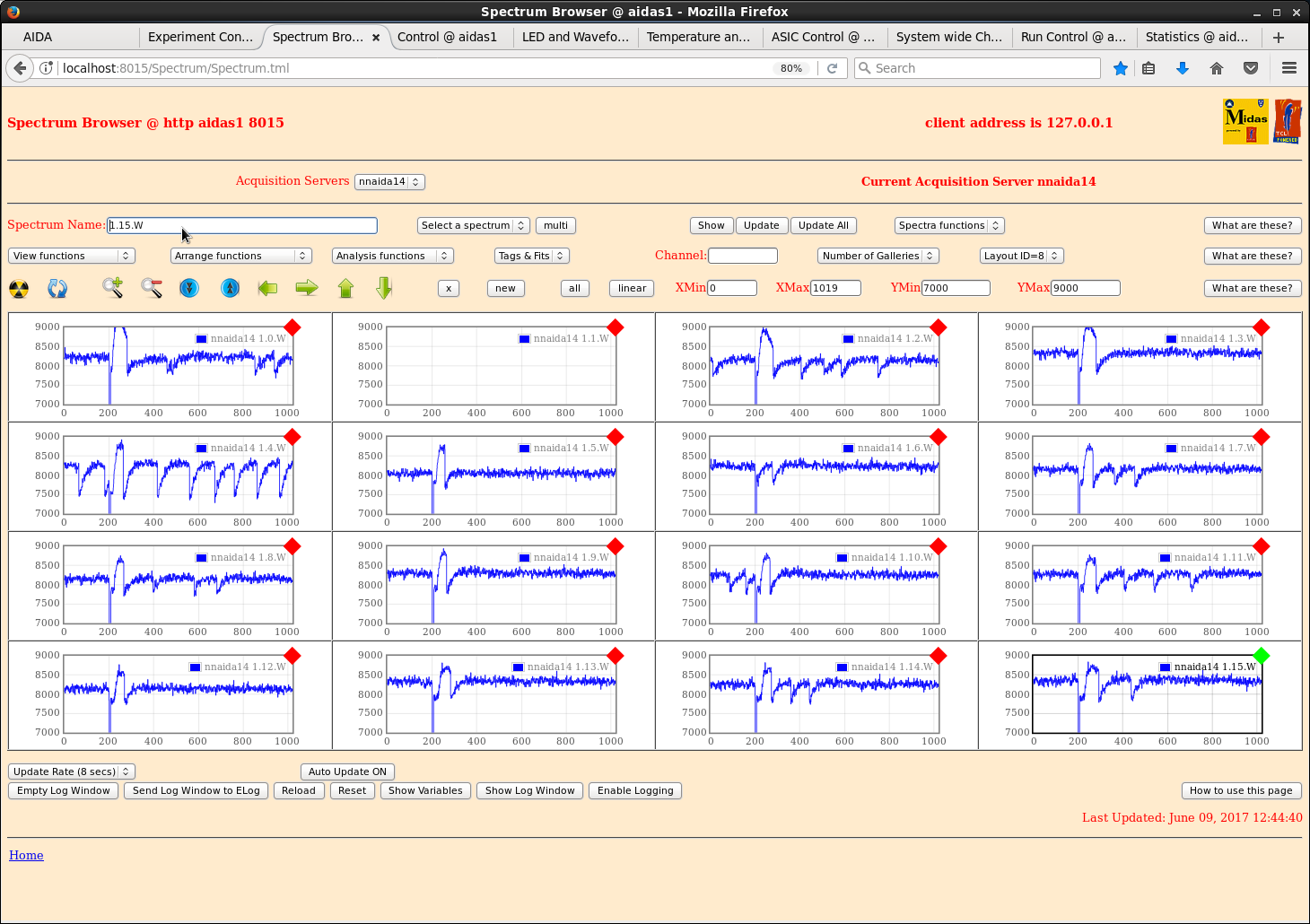Follow the Home link

pos(26,855)
